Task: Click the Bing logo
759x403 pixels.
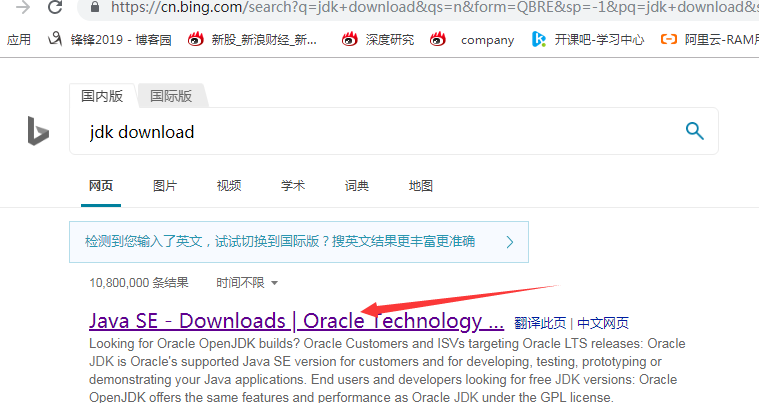Action: point(38,131)
